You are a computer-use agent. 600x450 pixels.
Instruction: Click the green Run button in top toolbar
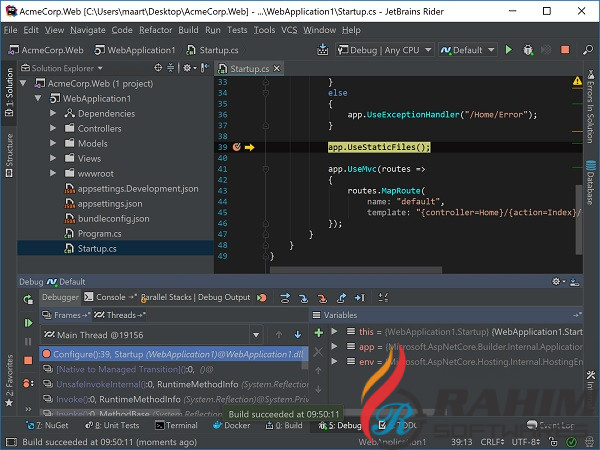click(x=508, y=49)
